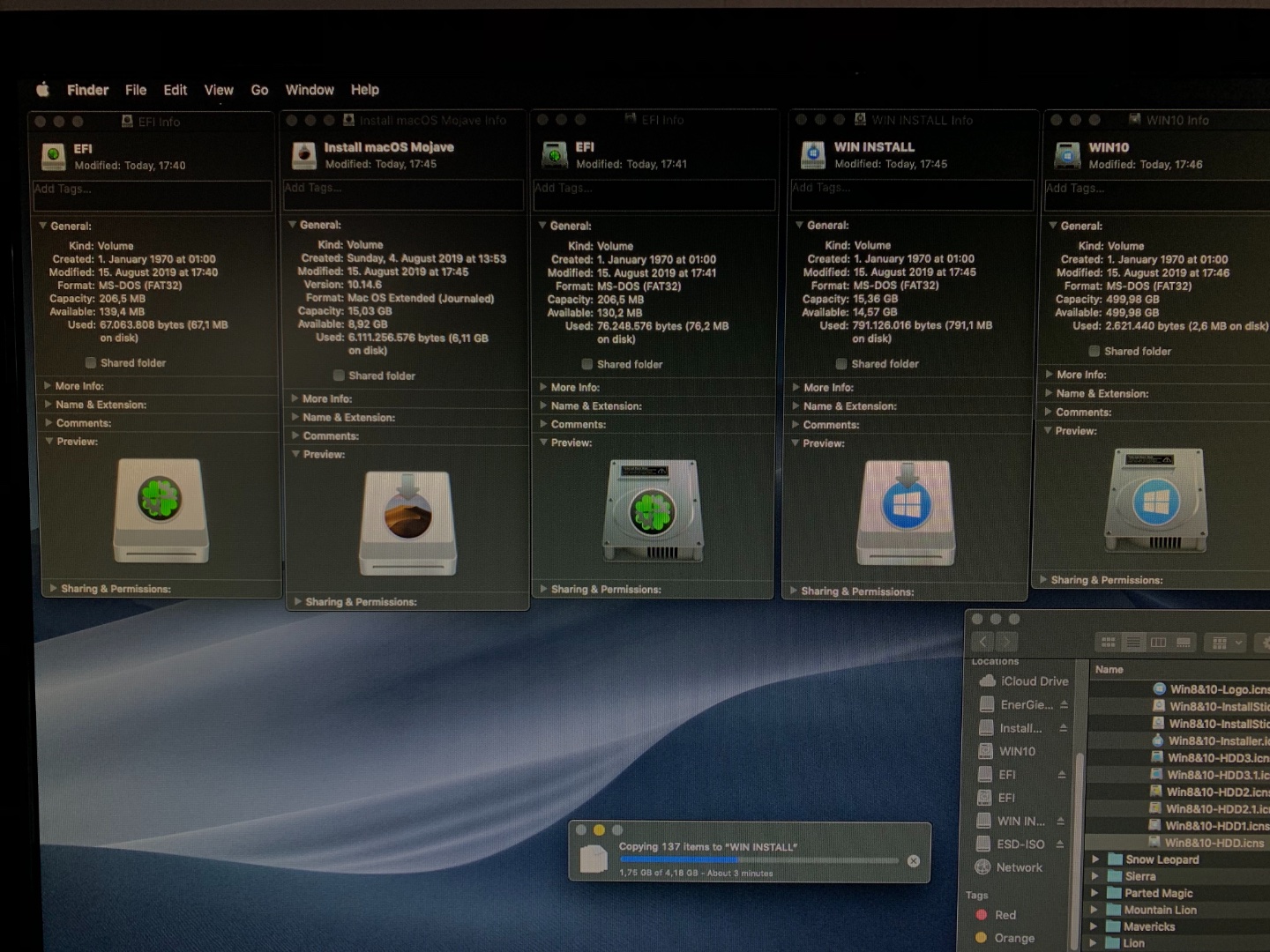This screenshot has height=952, width=1270.
Task: Eject the ESD-ISO volume in sidebar
Action: tap(1059, 844)
